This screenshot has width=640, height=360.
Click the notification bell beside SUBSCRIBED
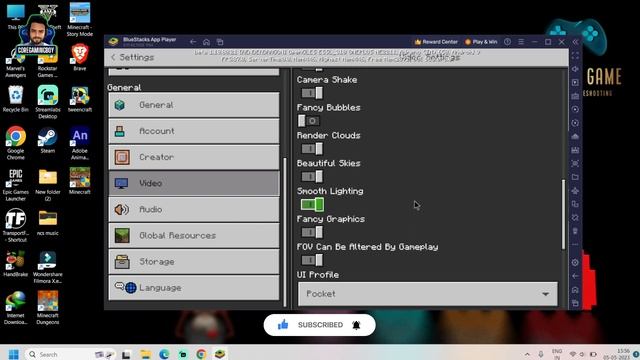click(x=356, y=325)
